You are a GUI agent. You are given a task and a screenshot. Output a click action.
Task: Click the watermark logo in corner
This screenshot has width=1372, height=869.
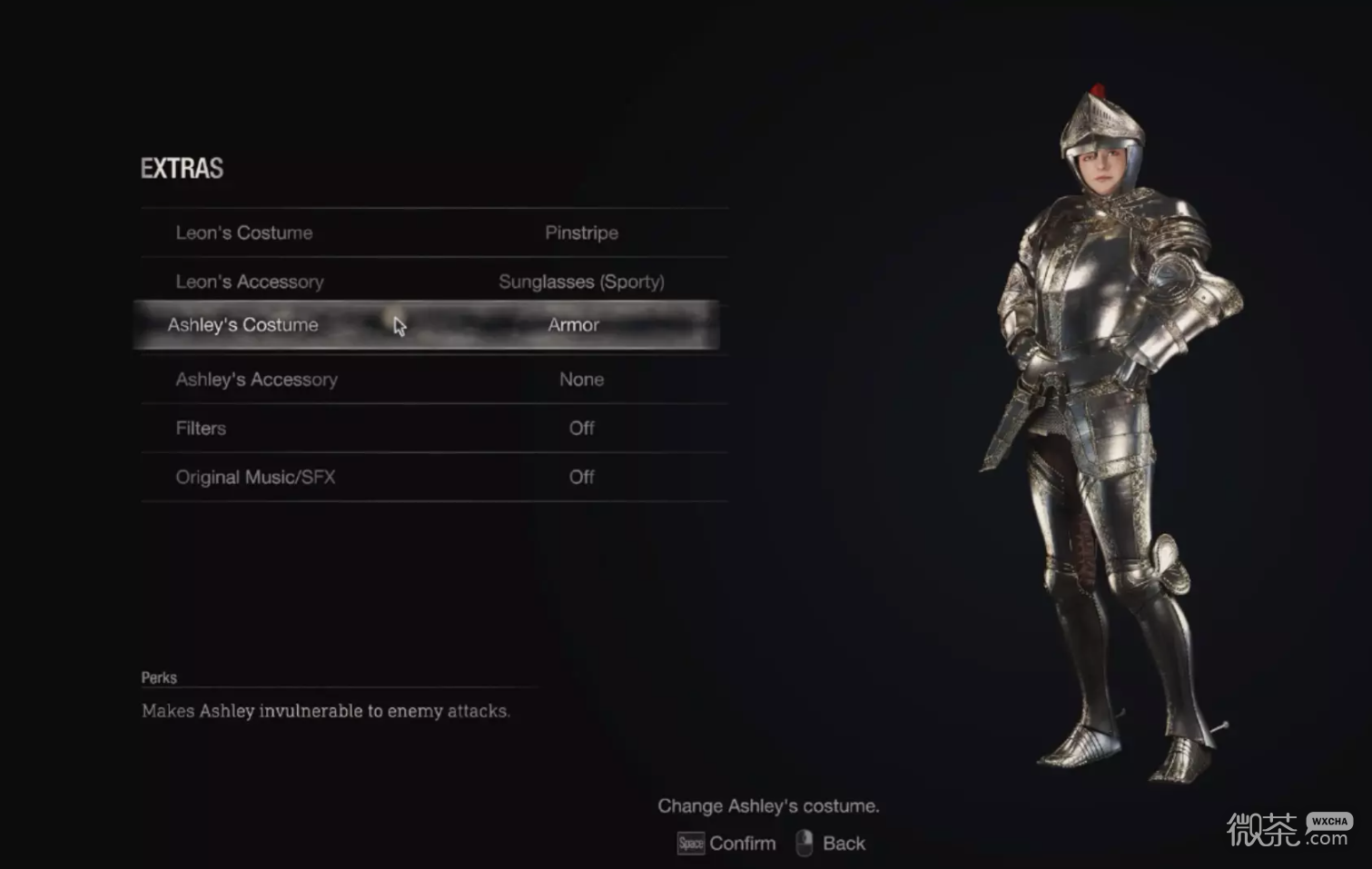pos(1288,830)
